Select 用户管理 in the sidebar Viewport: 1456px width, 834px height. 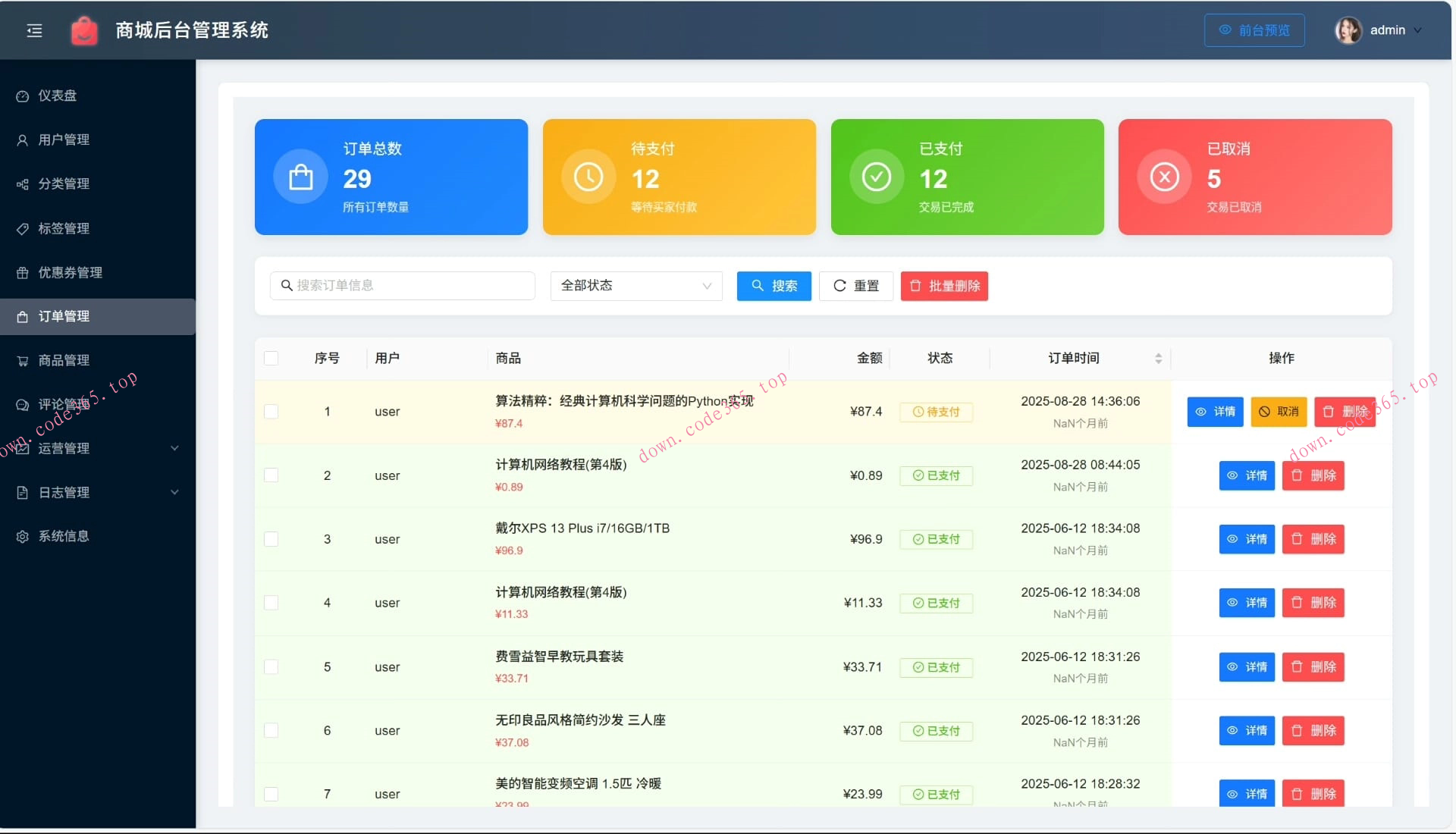pyautogui.click(x=64, y=140)
